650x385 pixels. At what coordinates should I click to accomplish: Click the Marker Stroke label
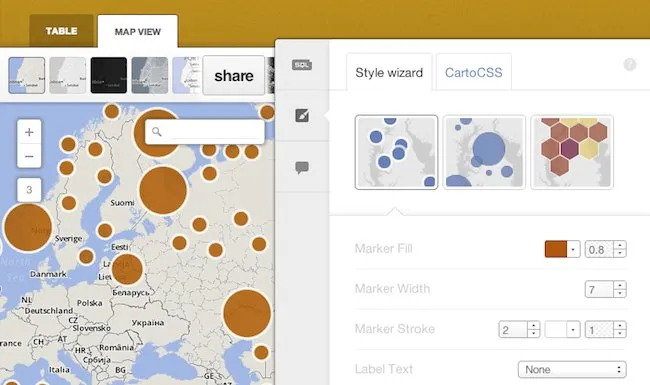pos(395,329)
